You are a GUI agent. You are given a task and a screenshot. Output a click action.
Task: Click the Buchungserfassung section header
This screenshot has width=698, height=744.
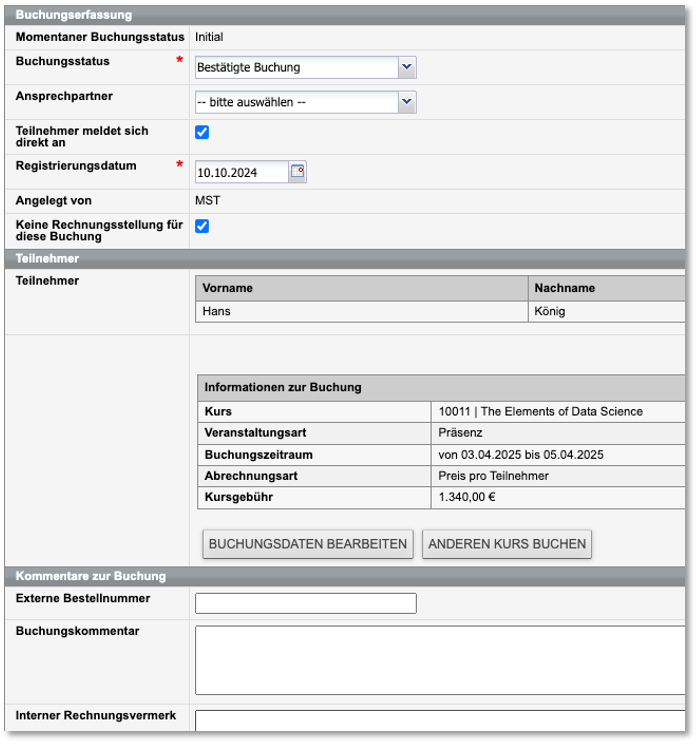[74, 15]
